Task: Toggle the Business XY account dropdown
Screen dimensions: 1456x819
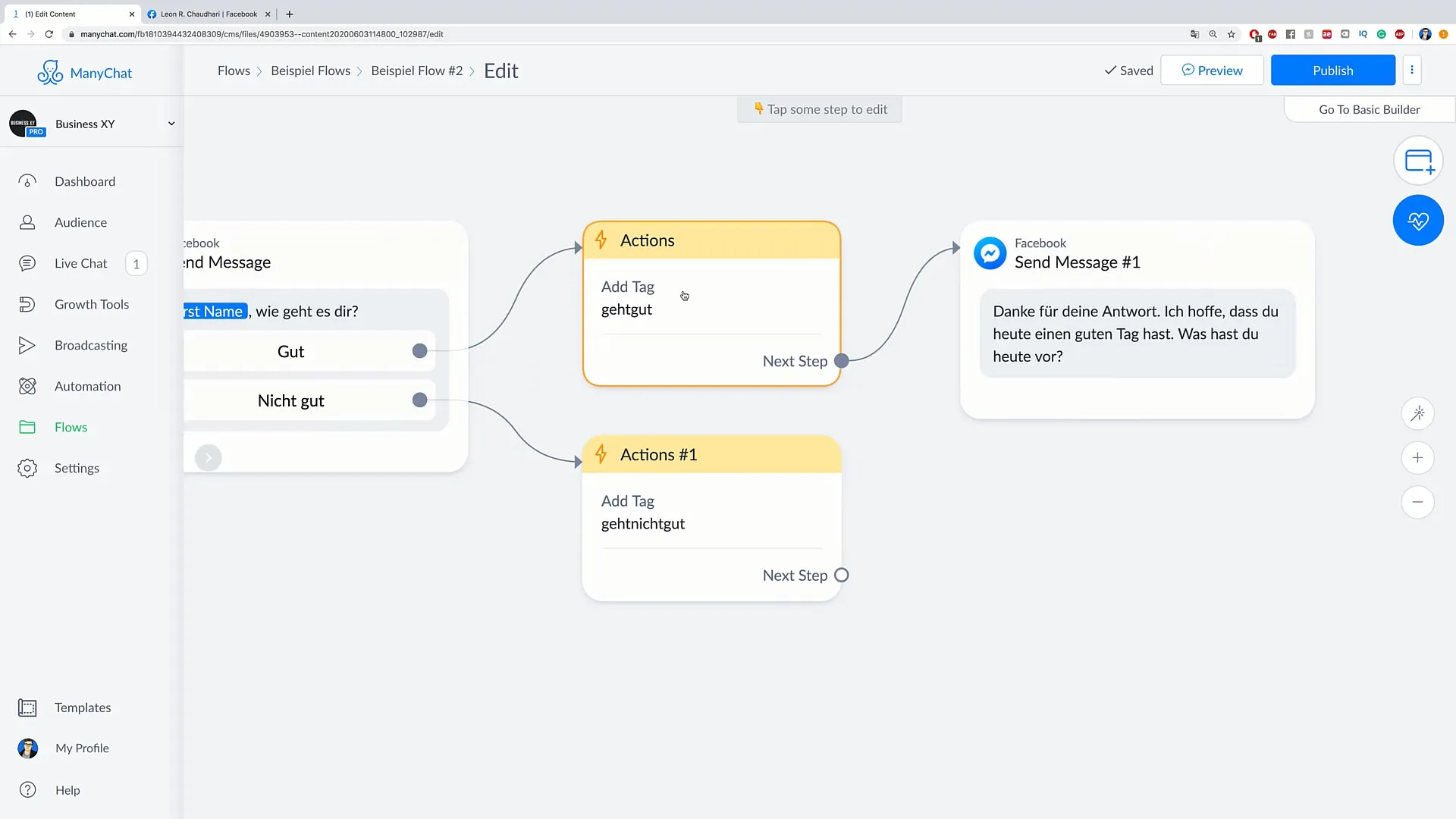Action: tap(171, 123)
